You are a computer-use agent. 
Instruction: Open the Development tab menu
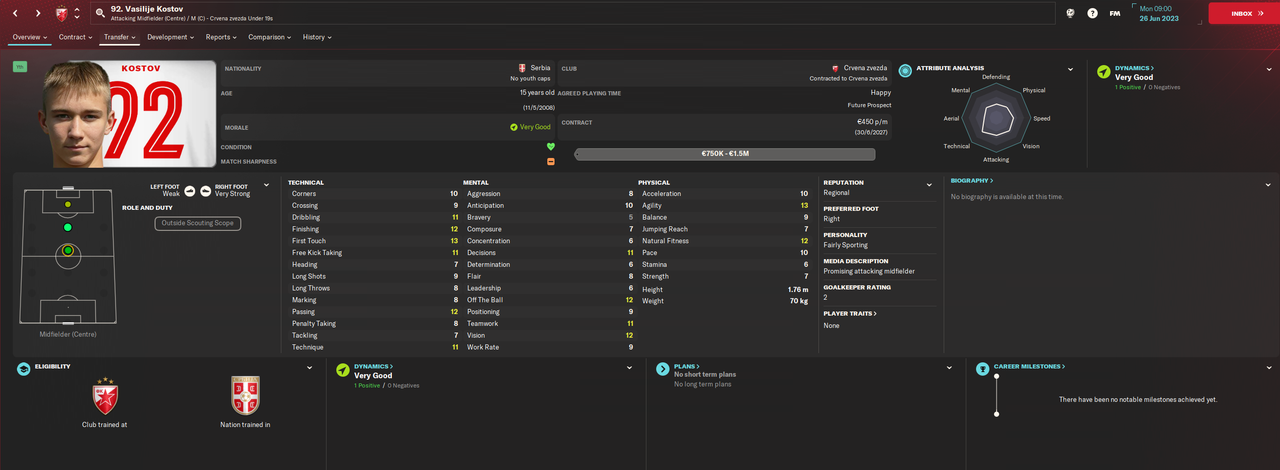pos(171,37)
